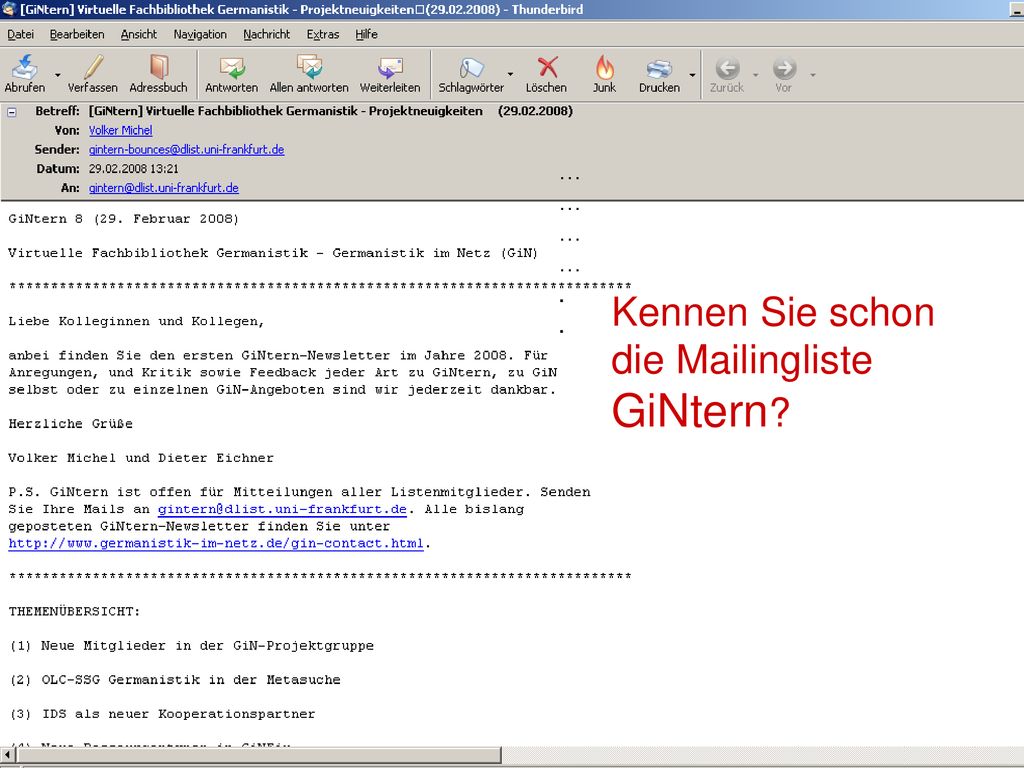Viewport: 1024px width, 768px height.
Task: Click '(3) IDS als neuer Kooperationspartner'
Action: (x=162, y=714)
